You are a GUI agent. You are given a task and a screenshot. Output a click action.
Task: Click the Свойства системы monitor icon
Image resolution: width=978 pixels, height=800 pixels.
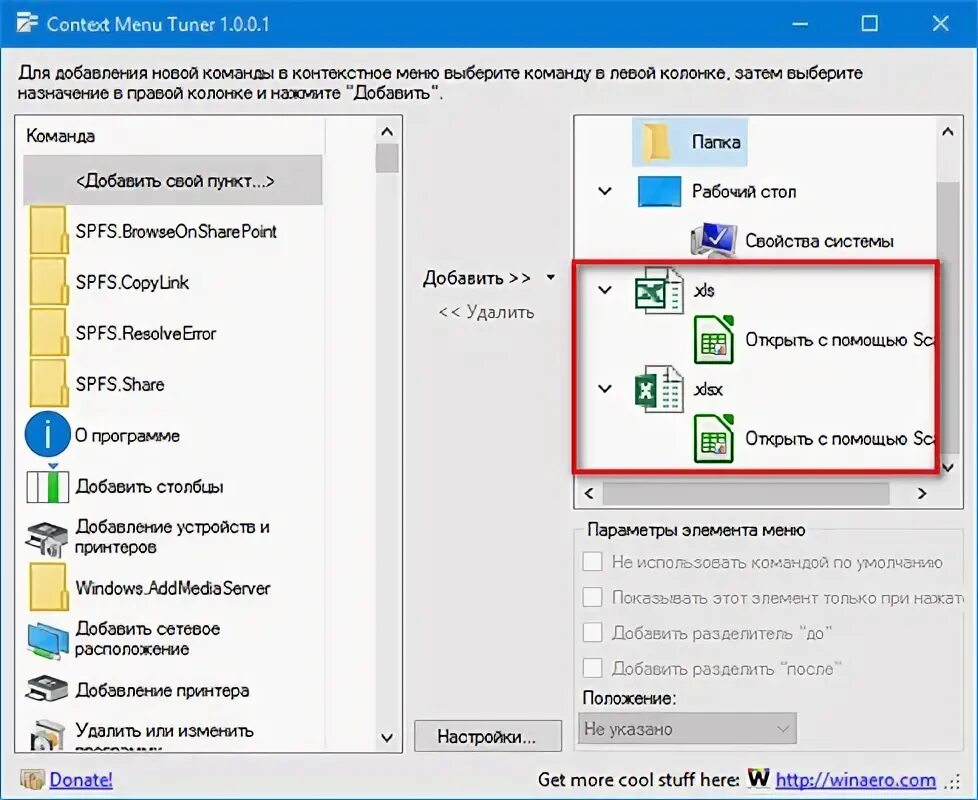coord(713,241)
